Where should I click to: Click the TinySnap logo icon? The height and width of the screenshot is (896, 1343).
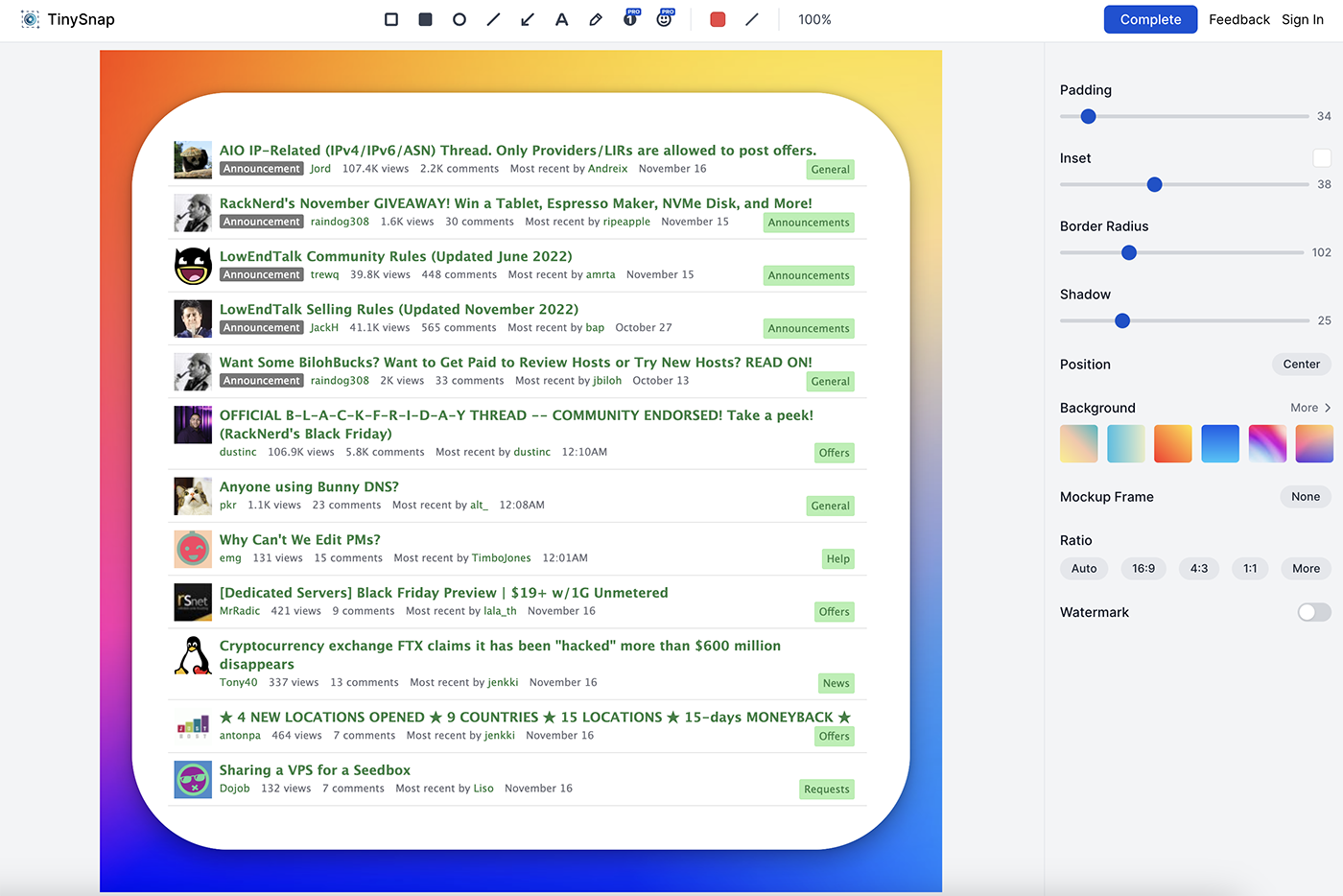point(31,19)
